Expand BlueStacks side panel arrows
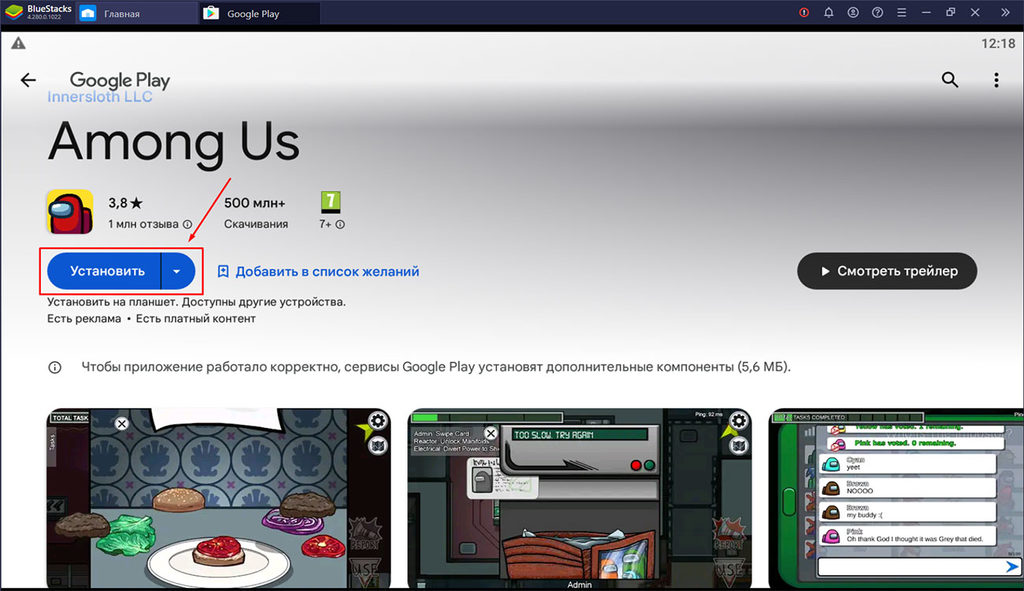1024x591 pixels. click(x=1005, y=12)
